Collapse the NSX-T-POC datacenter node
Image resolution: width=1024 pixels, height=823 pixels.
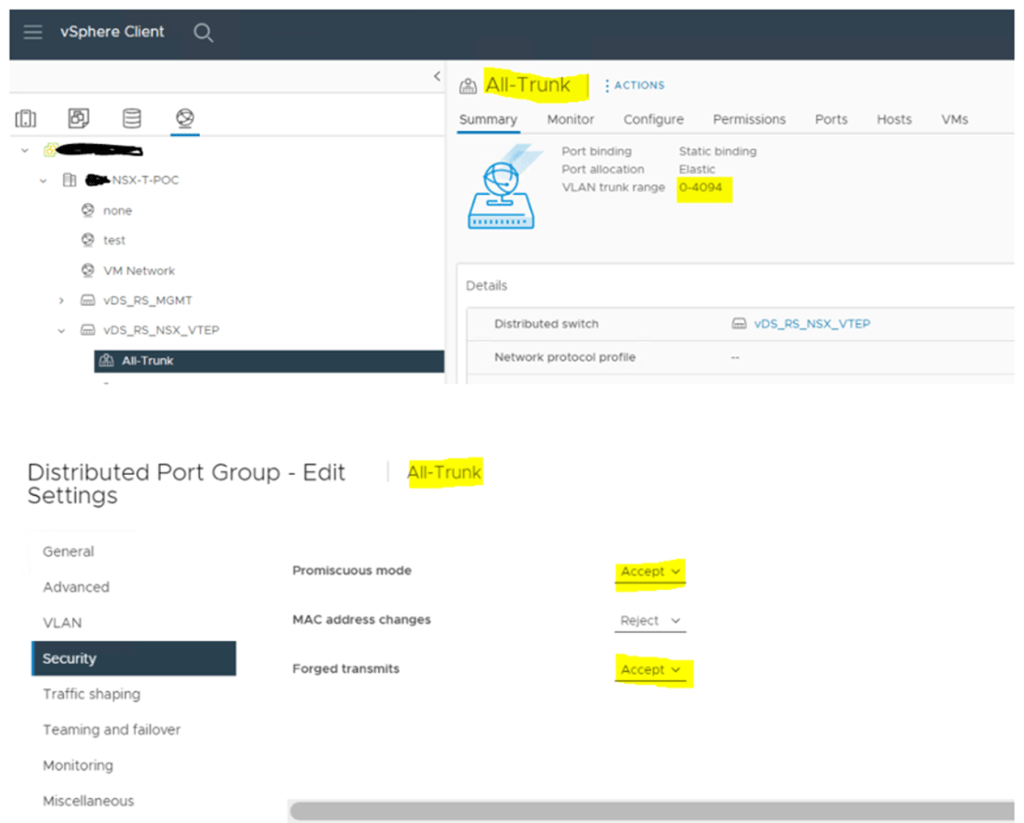pyautogui.click(x=43, y=181)
